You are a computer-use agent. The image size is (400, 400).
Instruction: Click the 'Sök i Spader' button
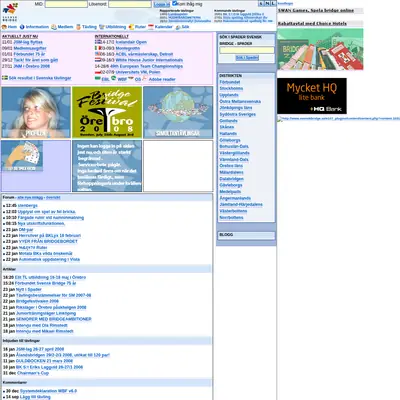247,58
